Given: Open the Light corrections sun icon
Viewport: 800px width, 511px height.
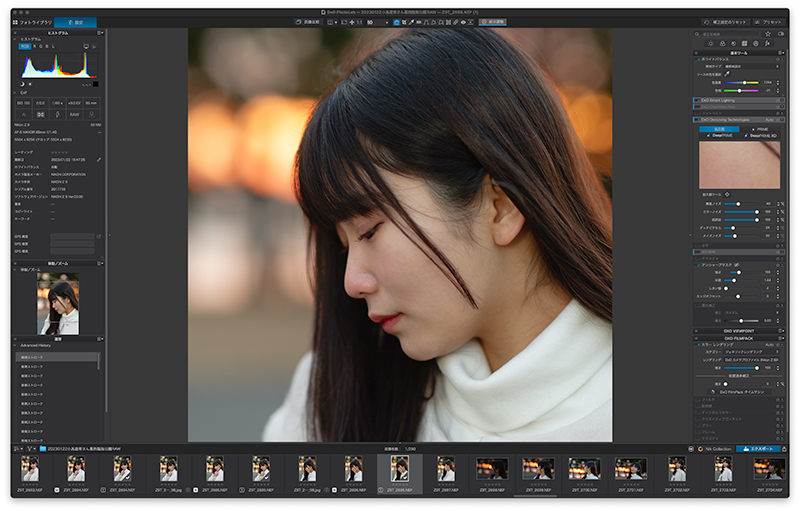Looking at the screenshot, I should (711, 44).
